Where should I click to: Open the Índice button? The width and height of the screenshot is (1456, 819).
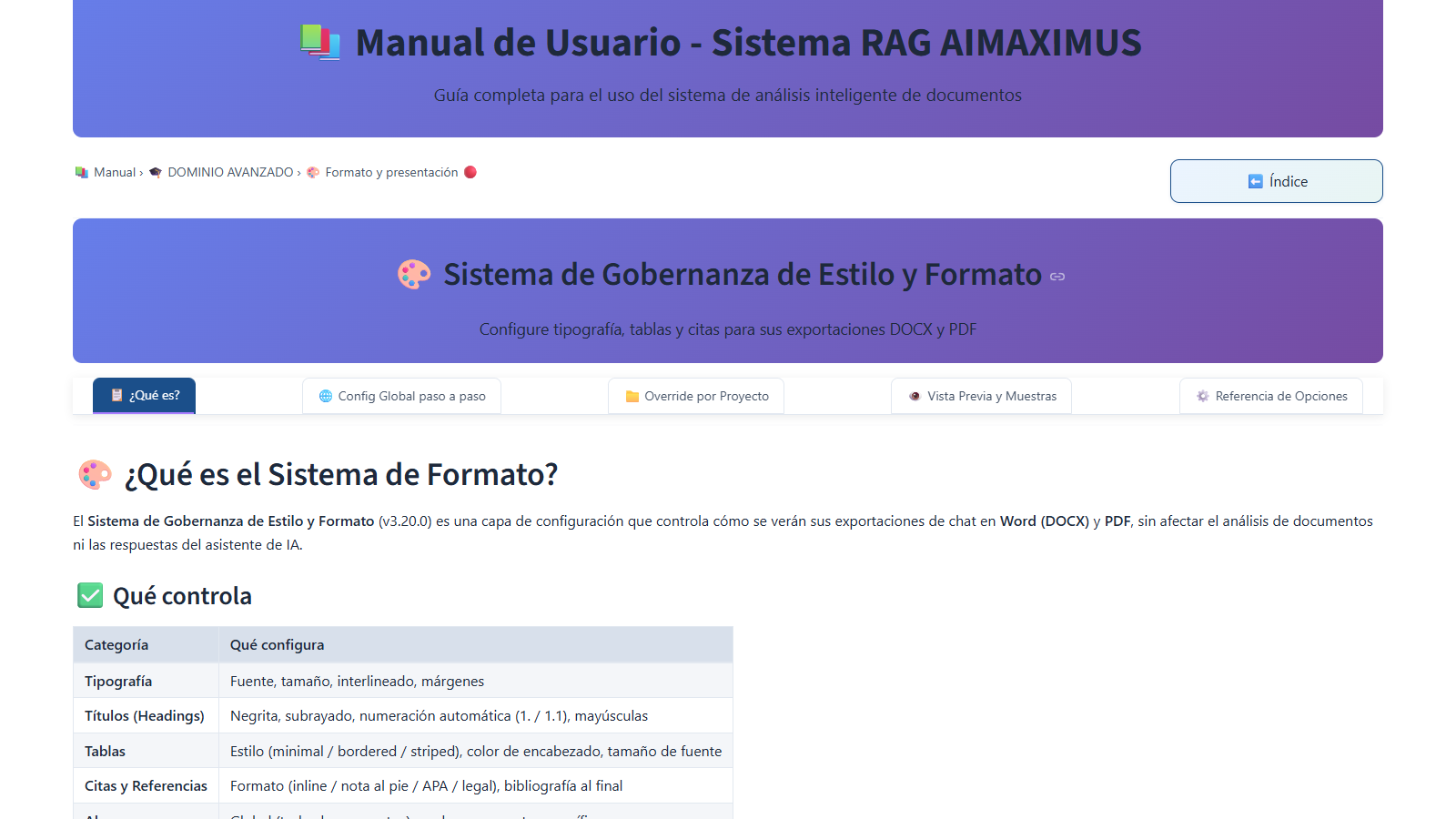(1276, 181)
